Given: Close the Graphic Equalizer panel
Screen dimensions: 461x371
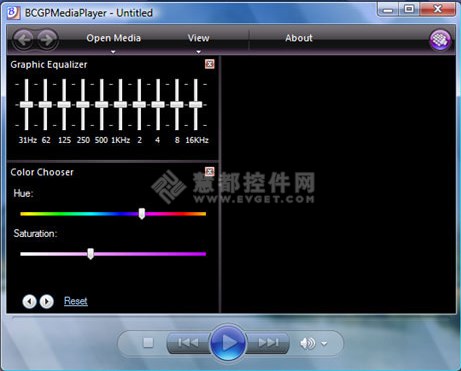Looking at the screenshot, I should click(x=209, y=64).
